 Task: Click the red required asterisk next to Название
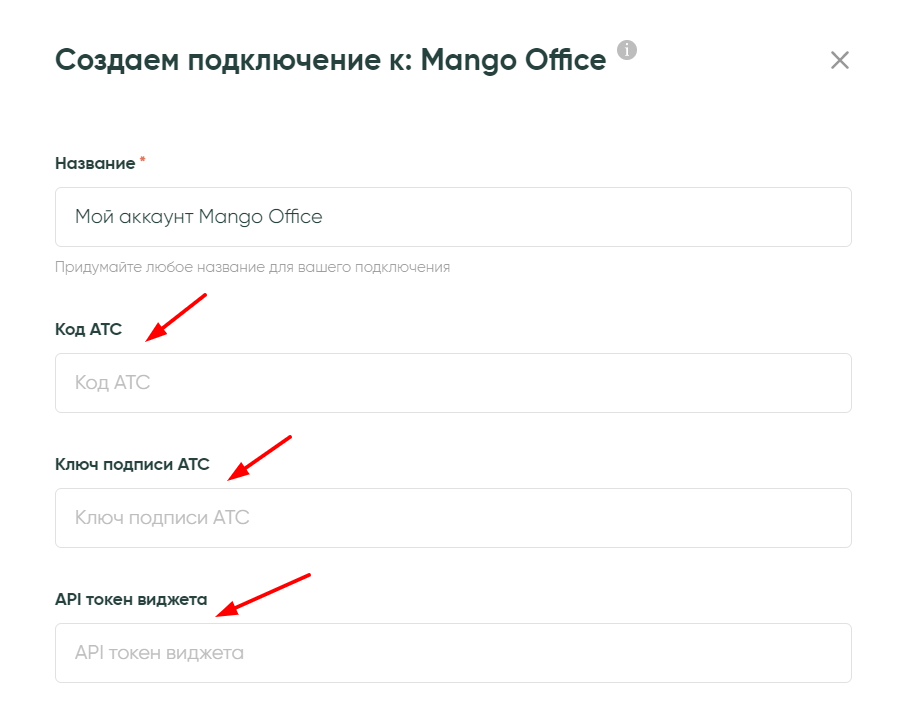point(143,161)
